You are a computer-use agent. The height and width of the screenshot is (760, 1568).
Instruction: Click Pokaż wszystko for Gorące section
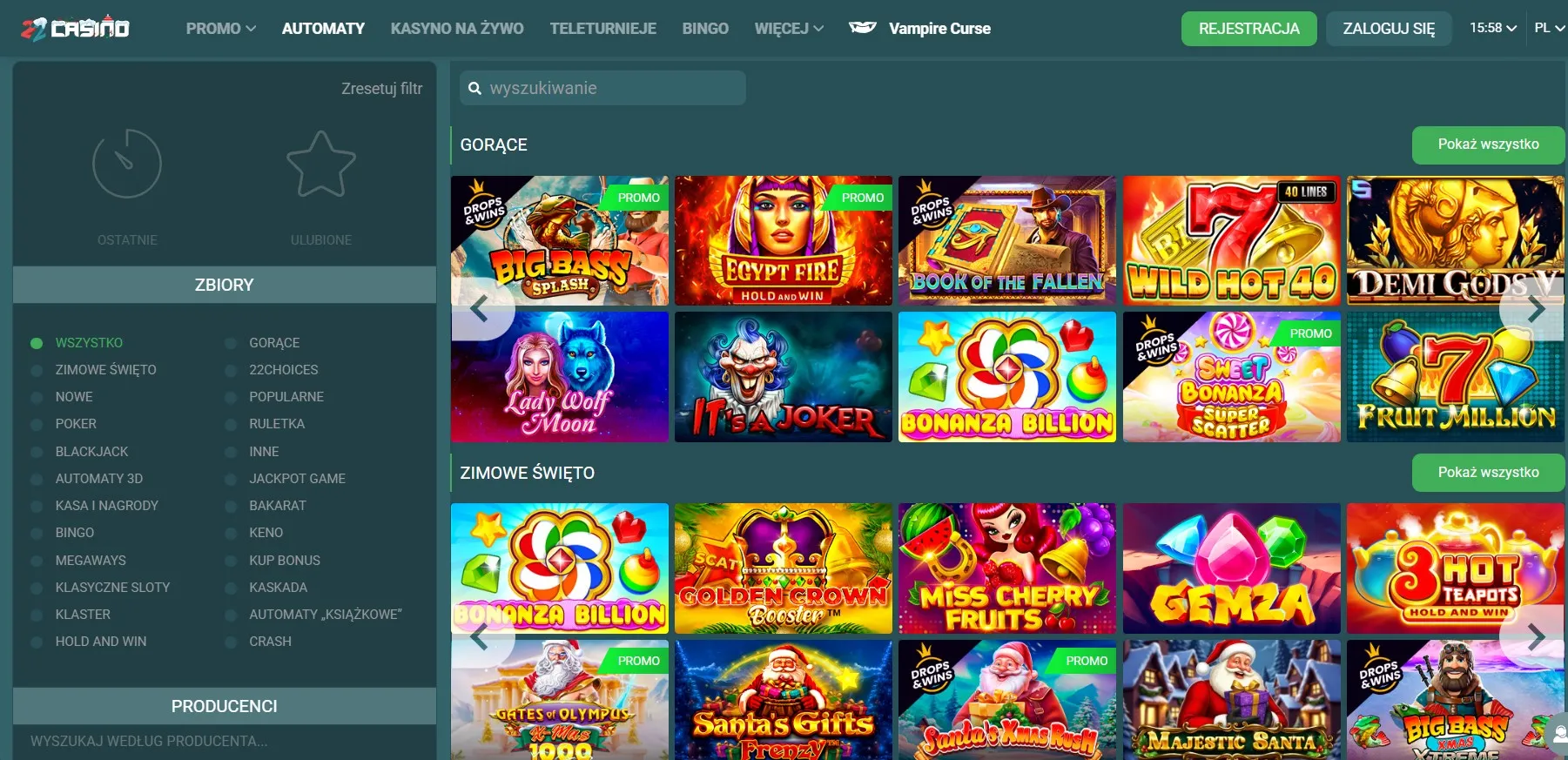(x=1487, y=145)
